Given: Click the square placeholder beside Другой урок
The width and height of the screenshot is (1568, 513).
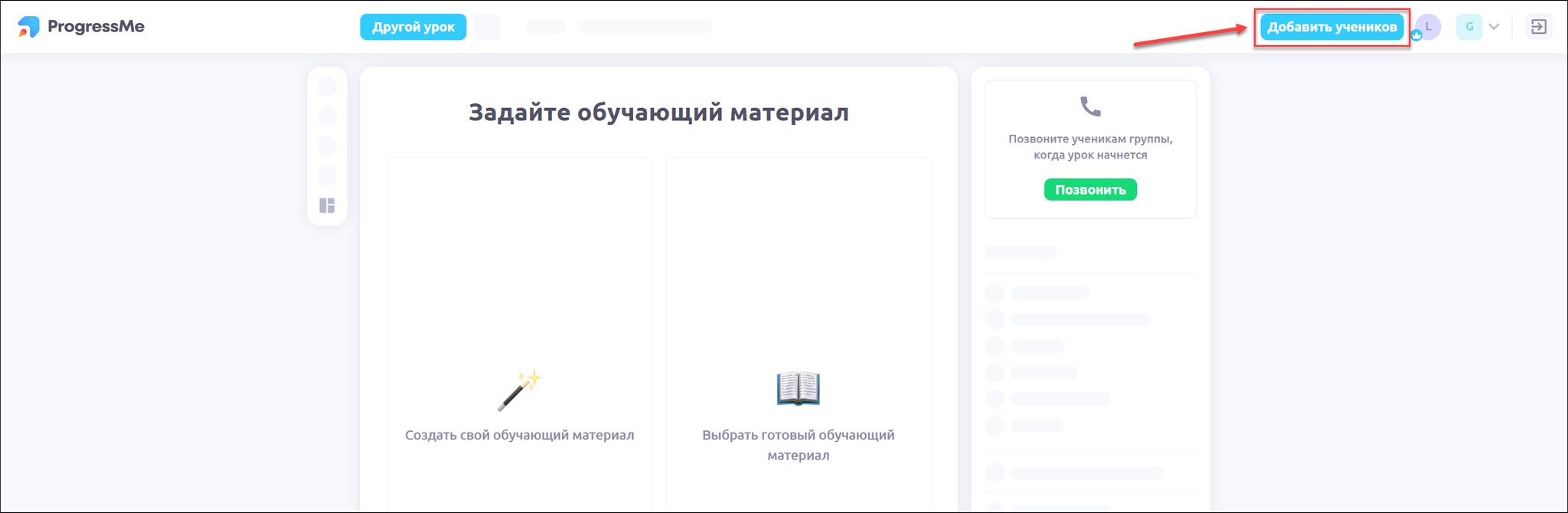Looking at the screenshot, I should coord(486,27).
